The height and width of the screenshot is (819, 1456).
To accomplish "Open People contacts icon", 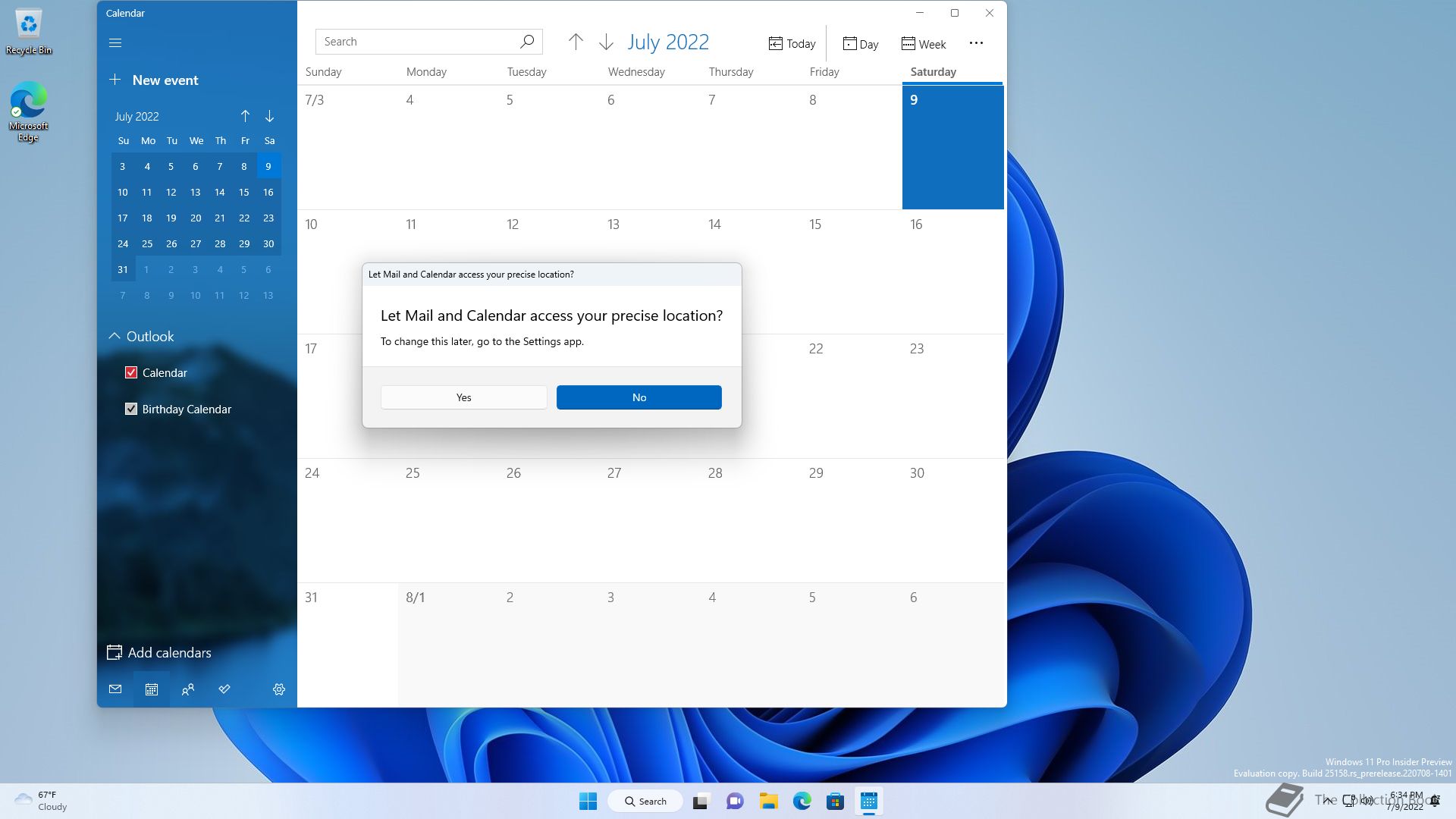I will pos(188,689).
